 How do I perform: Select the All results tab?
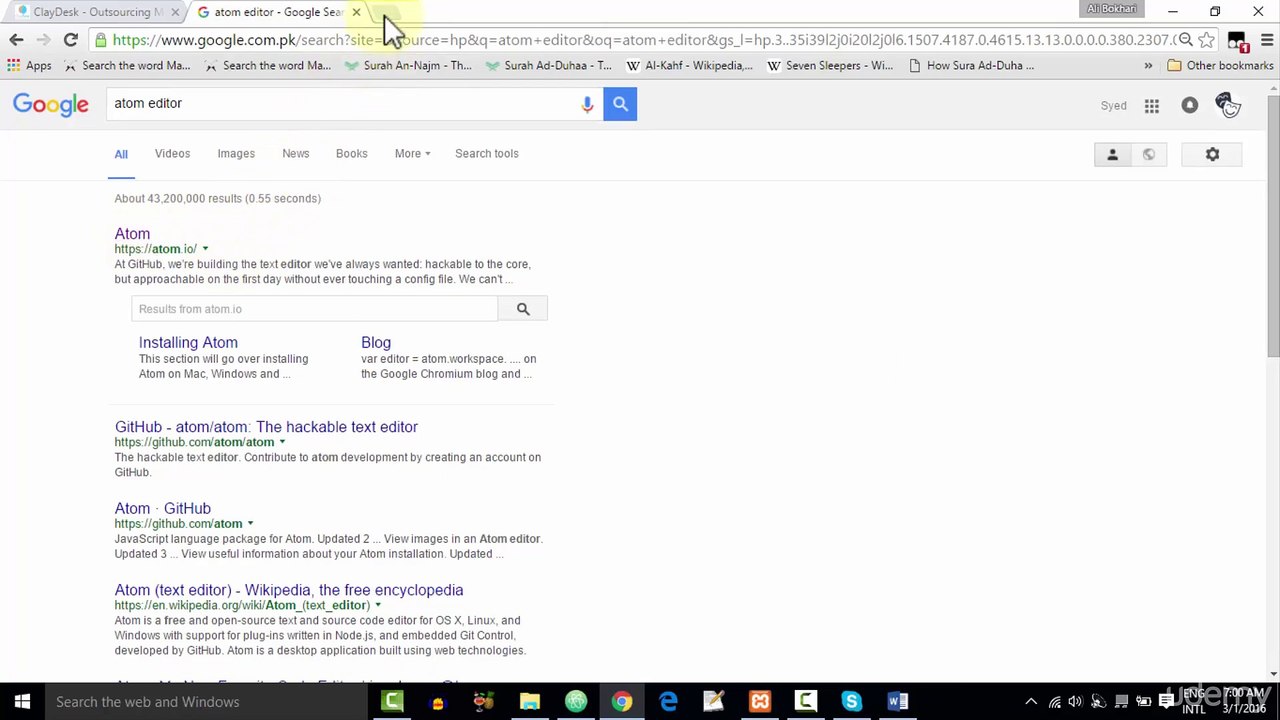click(x=121, y=154)
